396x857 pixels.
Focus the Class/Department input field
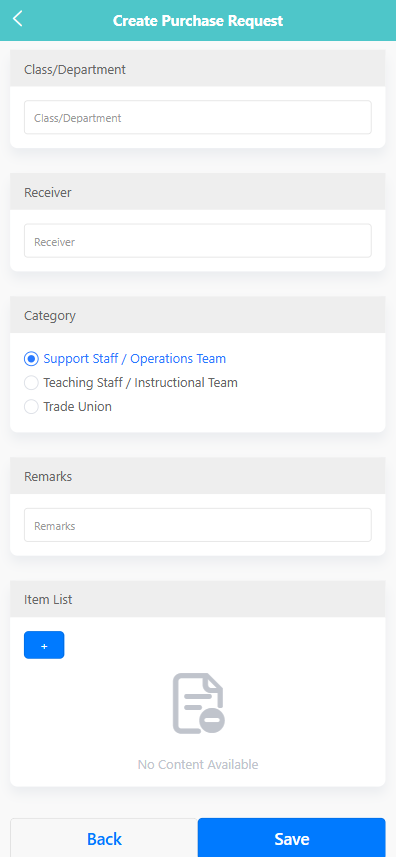coord(198,118)
